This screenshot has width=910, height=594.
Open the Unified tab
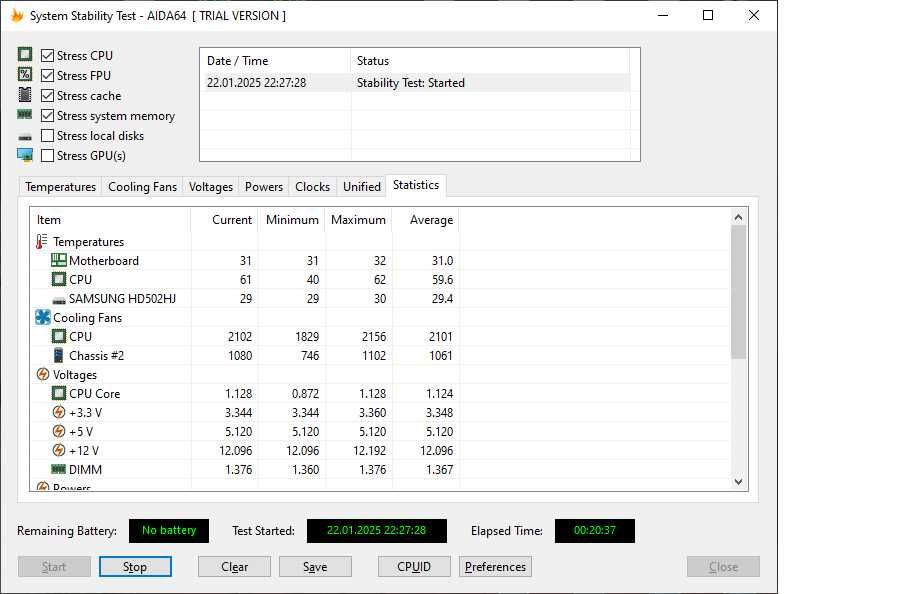point(362,187)
